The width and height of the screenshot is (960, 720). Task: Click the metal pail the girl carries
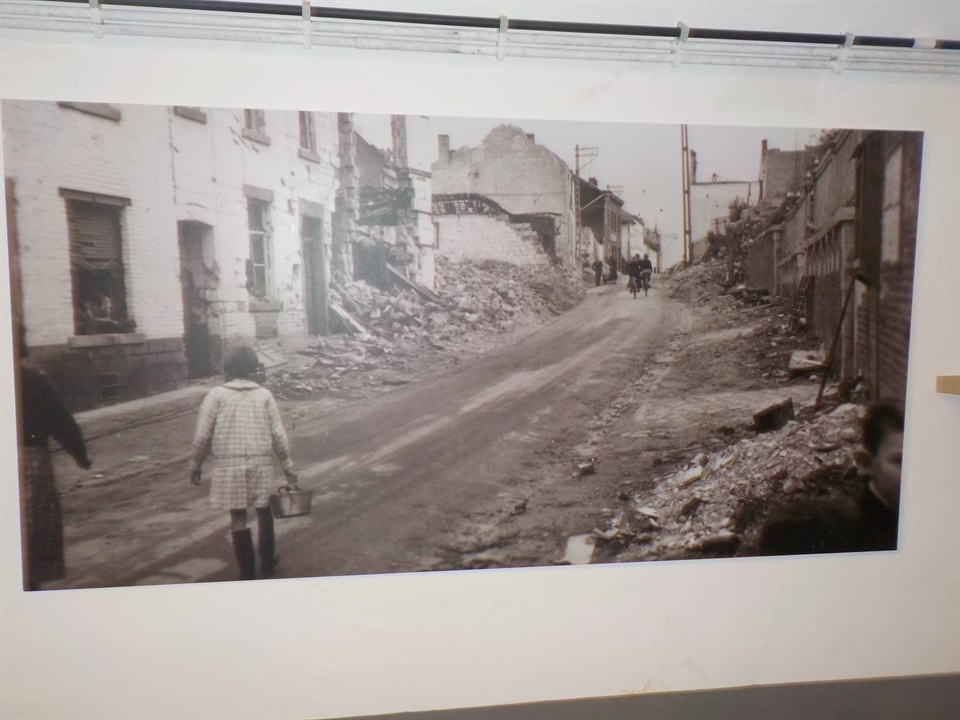tap(291, 501)
